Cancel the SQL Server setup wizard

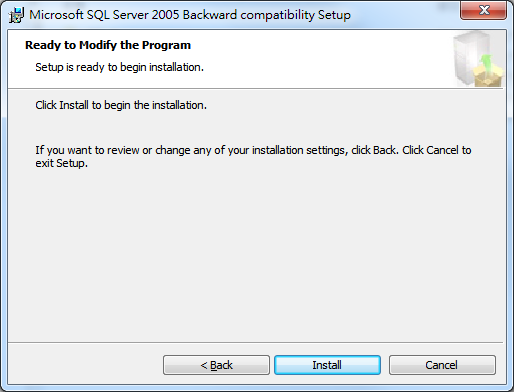click(x=442, y=365)
